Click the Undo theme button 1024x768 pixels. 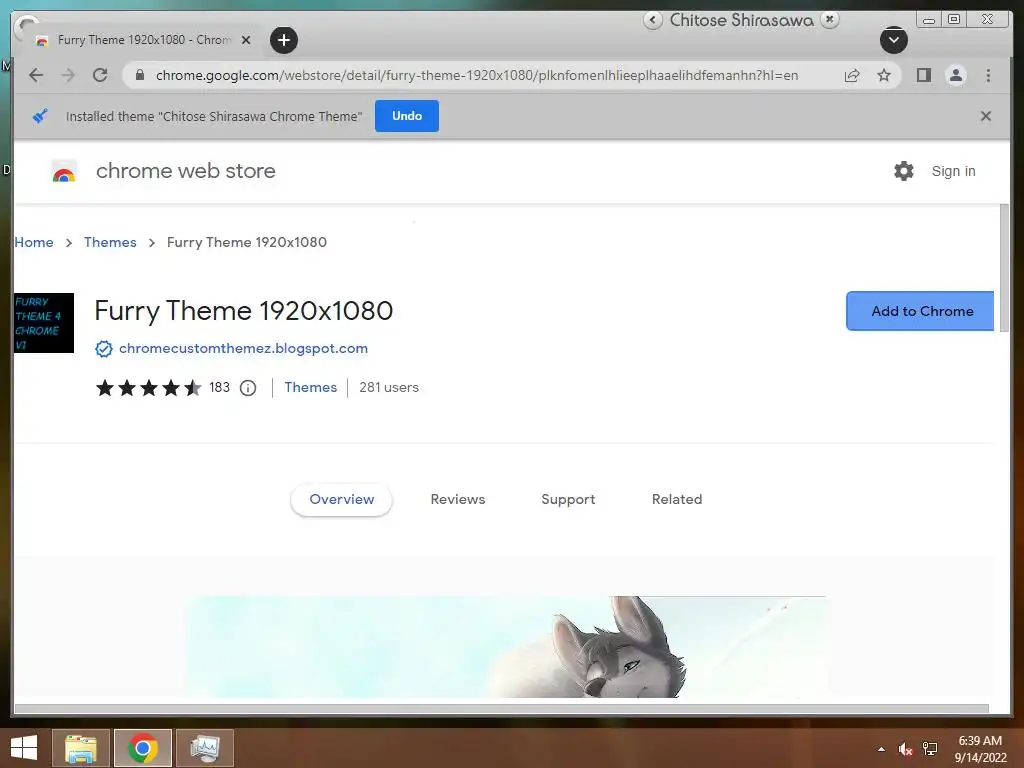point(407,116)
